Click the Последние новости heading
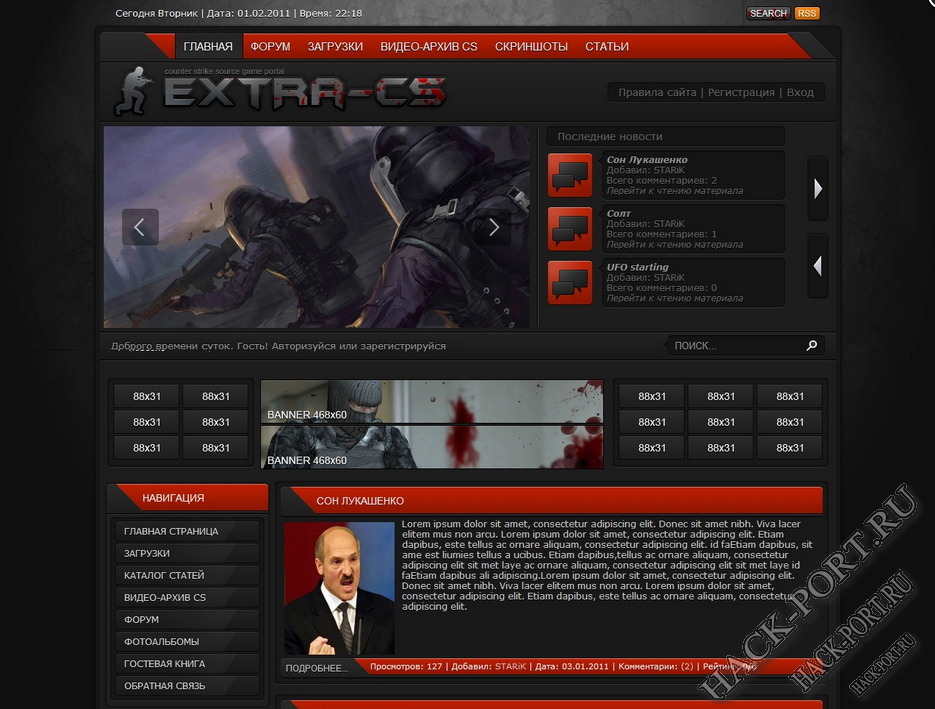Image resolution: width=935 pixels, height=709 pixels. tap(610, 137)
